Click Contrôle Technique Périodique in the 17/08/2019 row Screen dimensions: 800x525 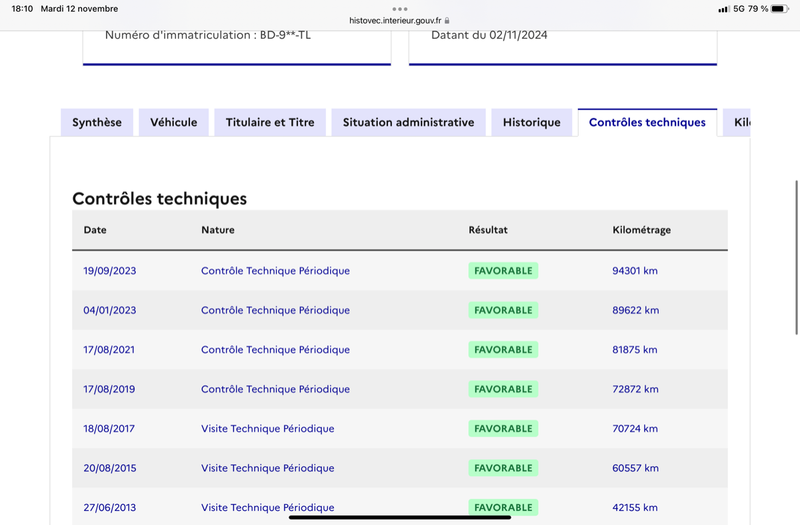tap(276, 389)
